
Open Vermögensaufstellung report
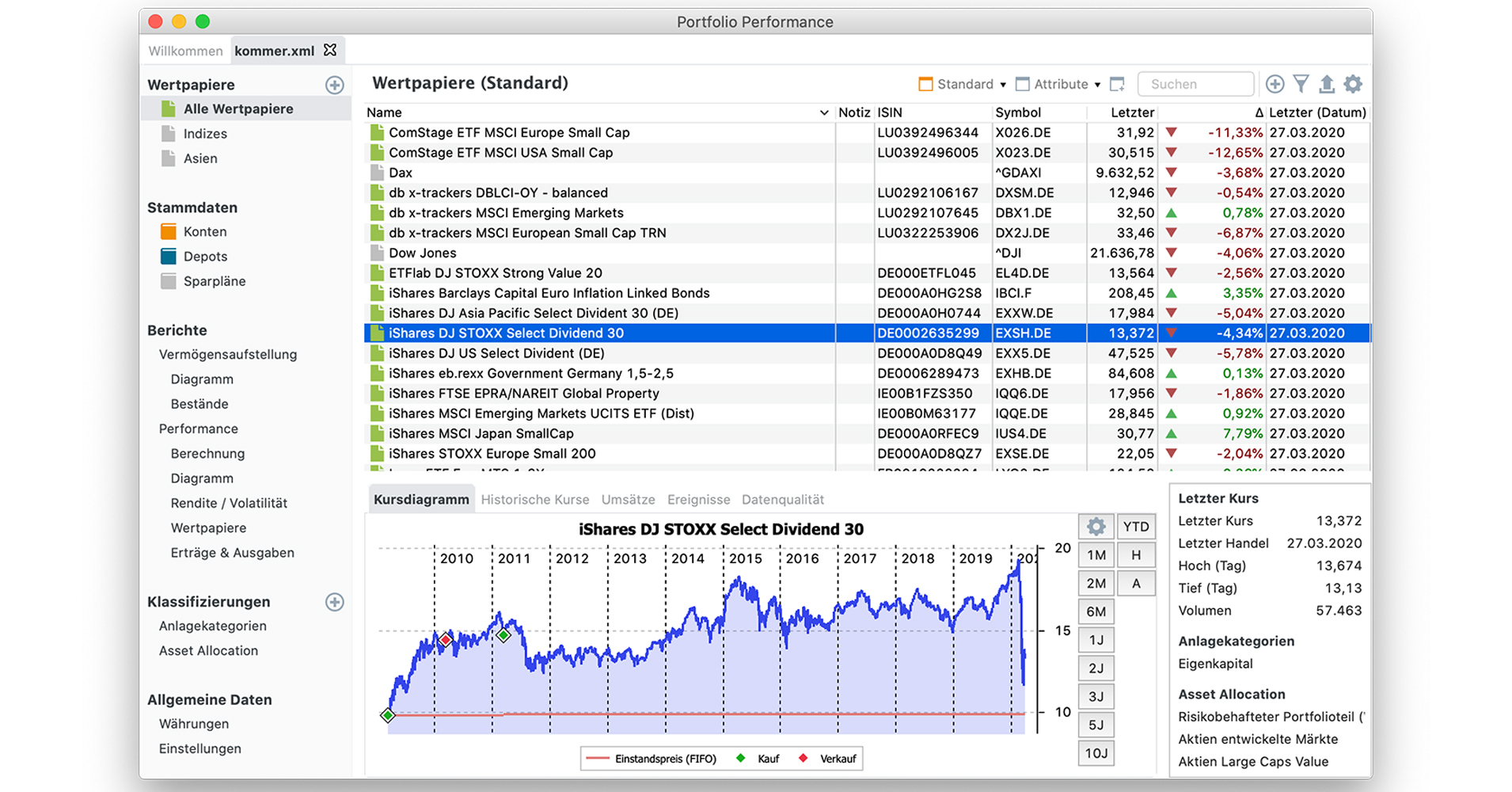228,354
